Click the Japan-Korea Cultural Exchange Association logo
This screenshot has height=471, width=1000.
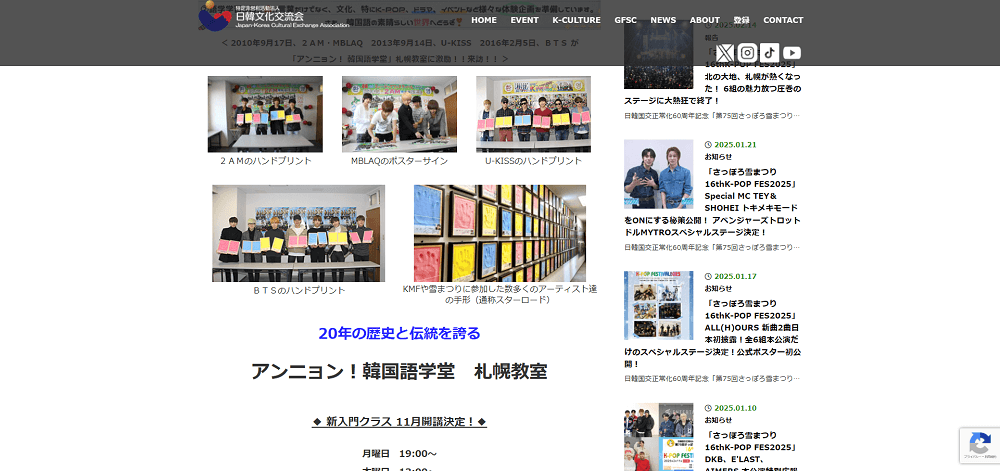(274, 17)
